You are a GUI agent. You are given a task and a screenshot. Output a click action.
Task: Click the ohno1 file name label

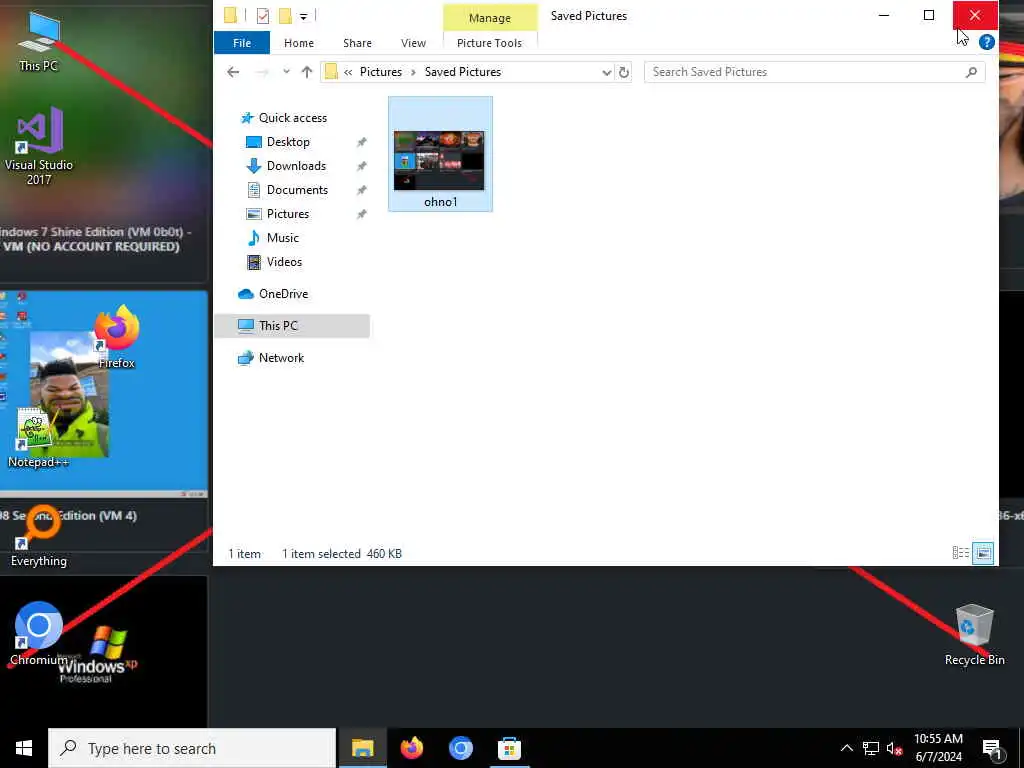pyautogui.click(x=441, y=202)
